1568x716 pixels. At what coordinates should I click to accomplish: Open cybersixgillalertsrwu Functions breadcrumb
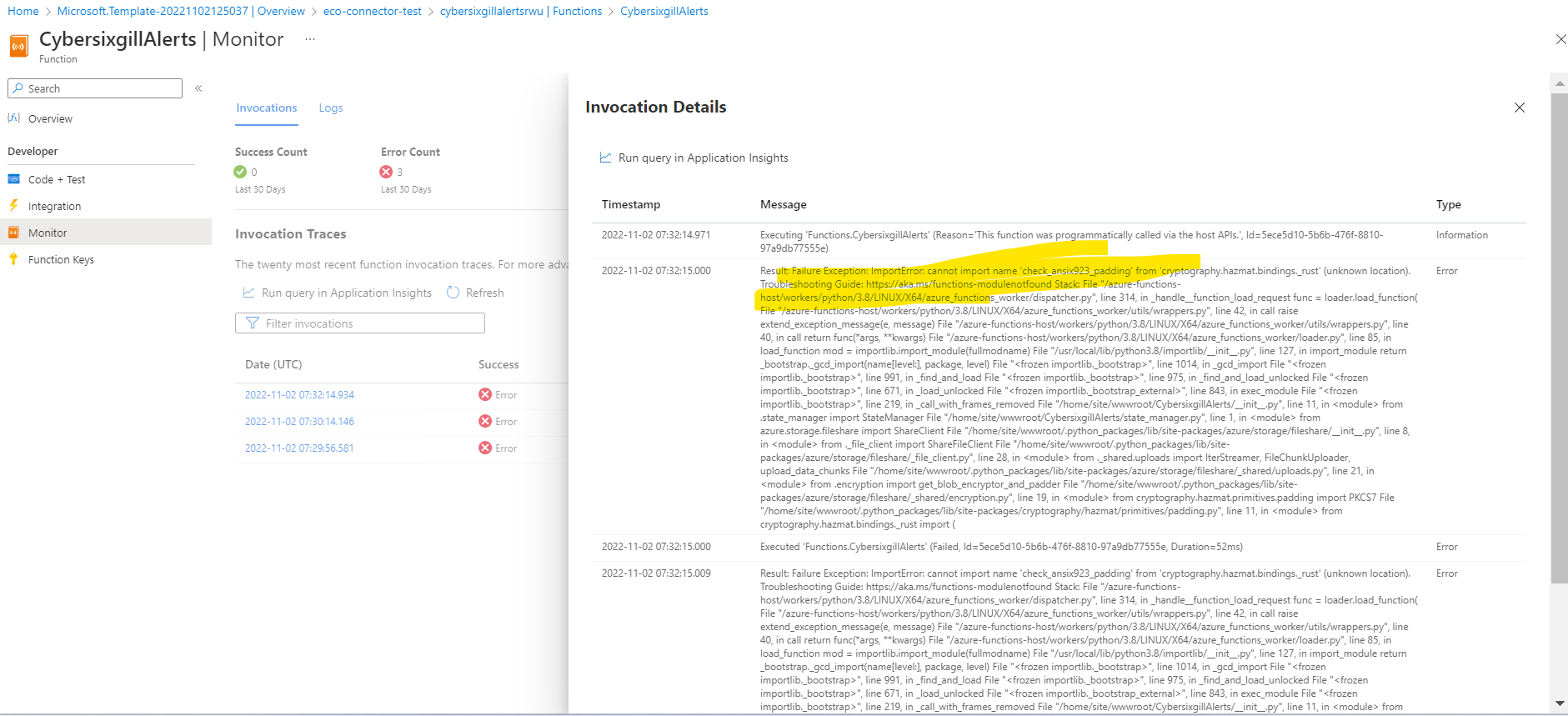(x=521, y=11)
